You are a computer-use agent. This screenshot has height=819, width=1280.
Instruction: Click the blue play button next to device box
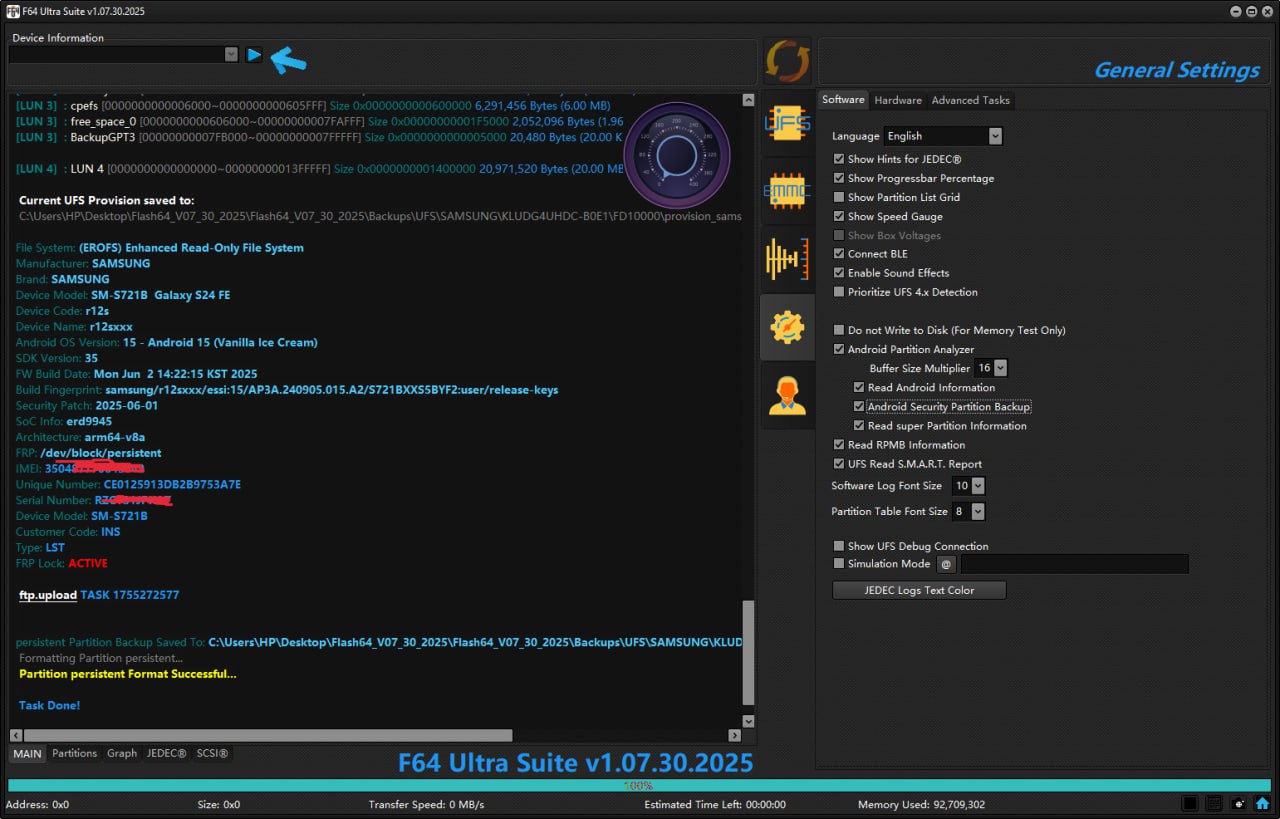(254, 55)
